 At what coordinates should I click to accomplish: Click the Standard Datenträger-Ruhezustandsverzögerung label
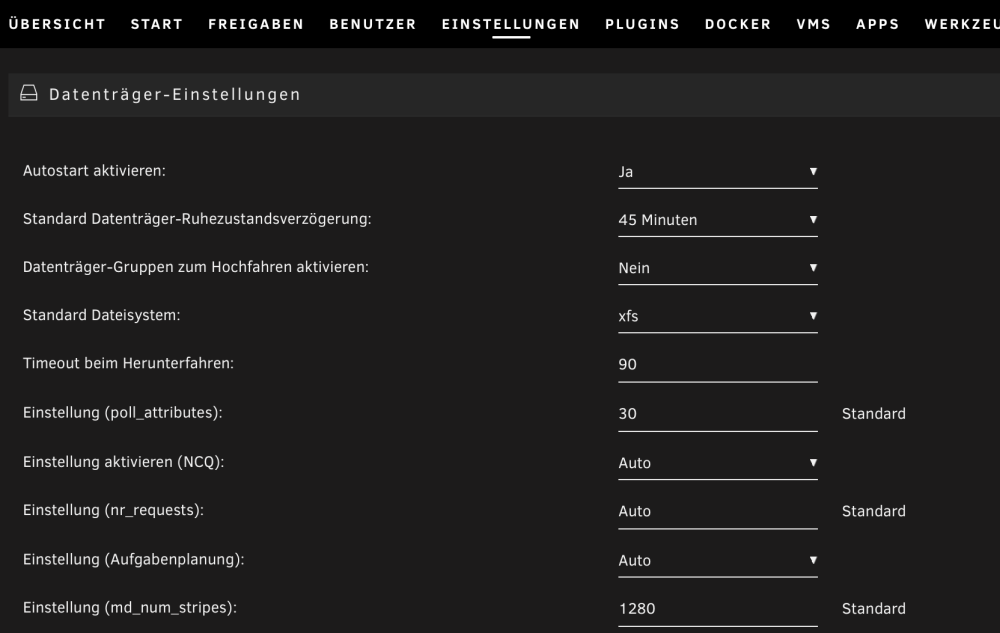[197, 219]
